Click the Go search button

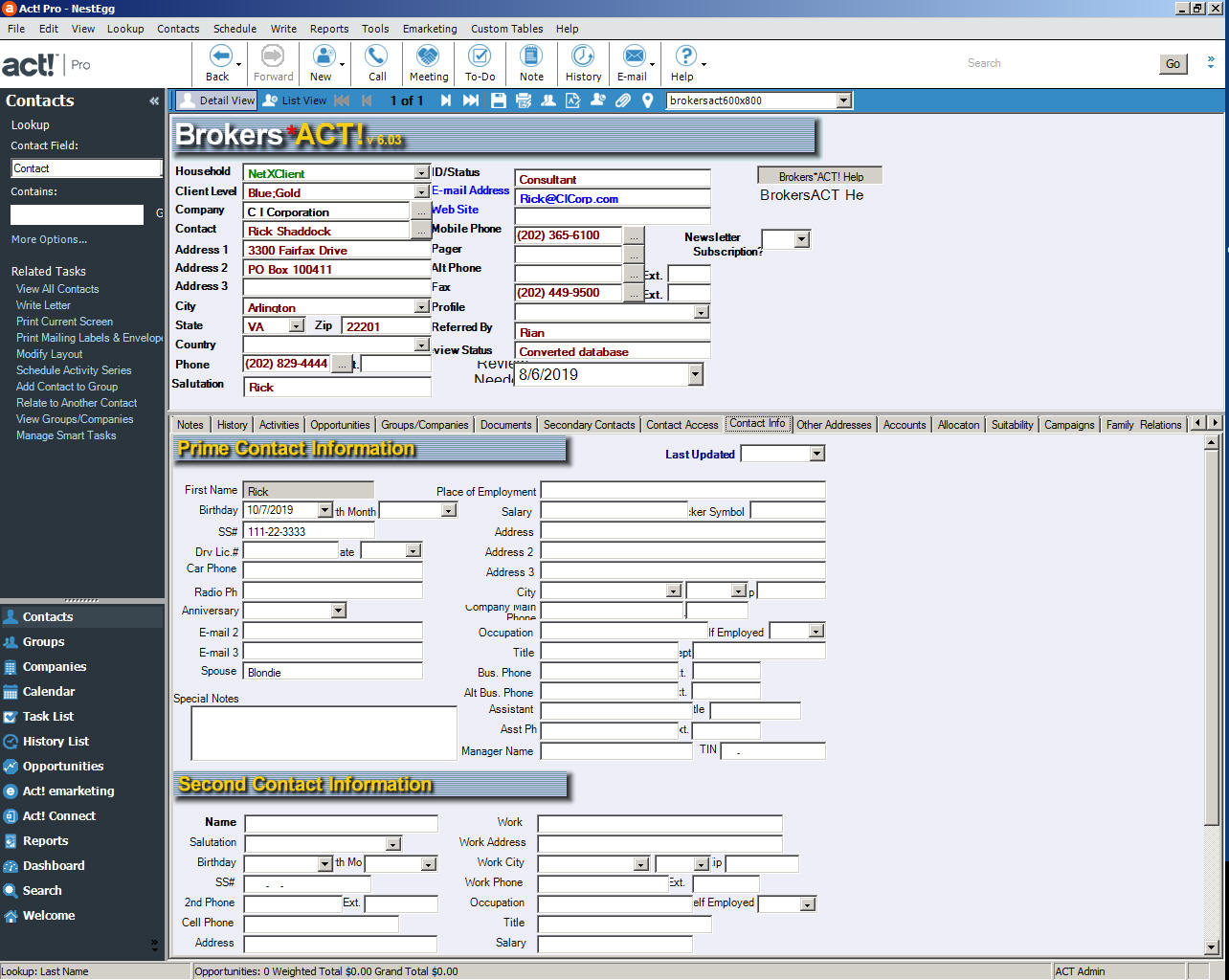point(1173,64)
